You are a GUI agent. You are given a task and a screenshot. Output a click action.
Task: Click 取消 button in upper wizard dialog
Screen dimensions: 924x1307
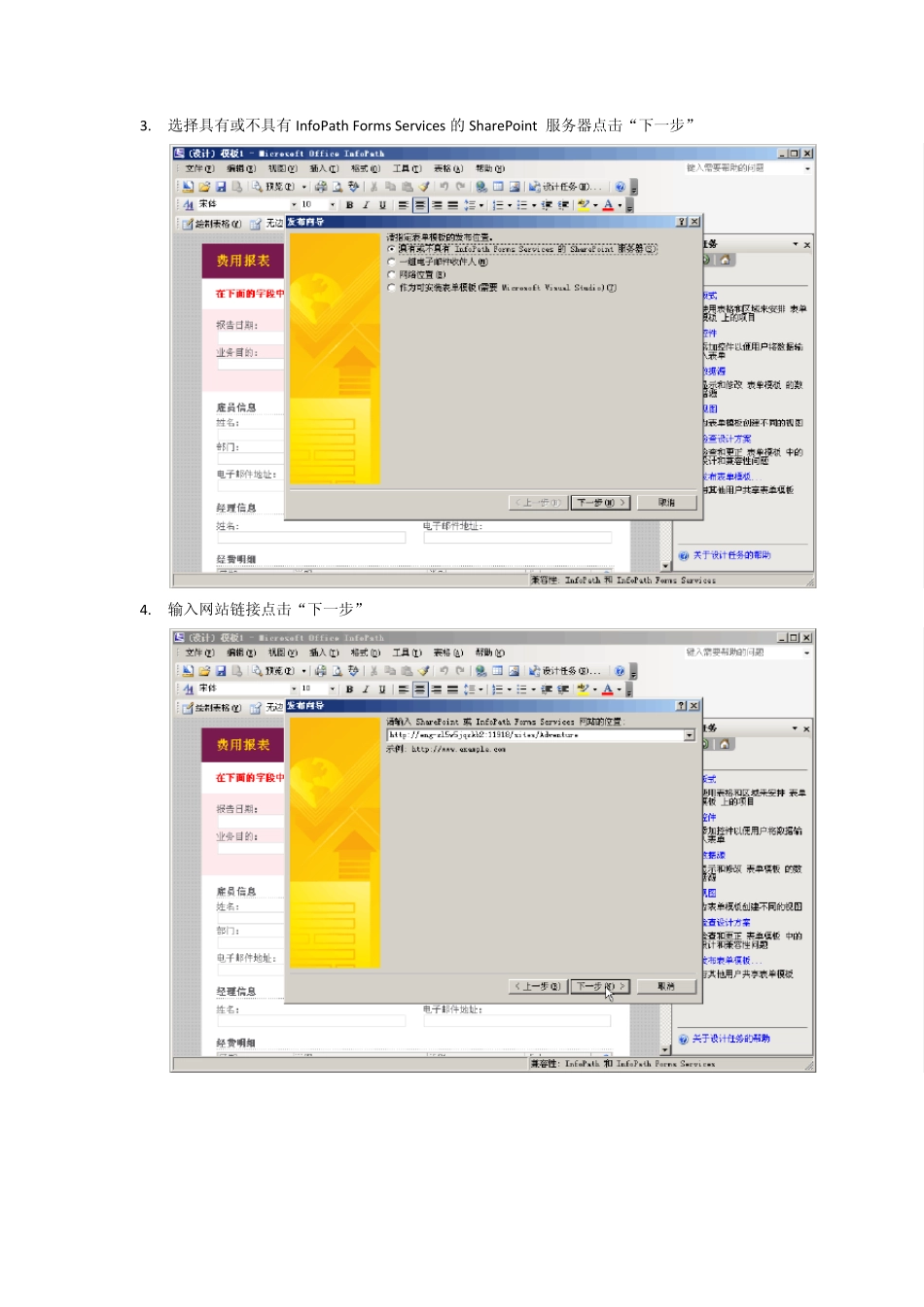(x=666, y=502)
